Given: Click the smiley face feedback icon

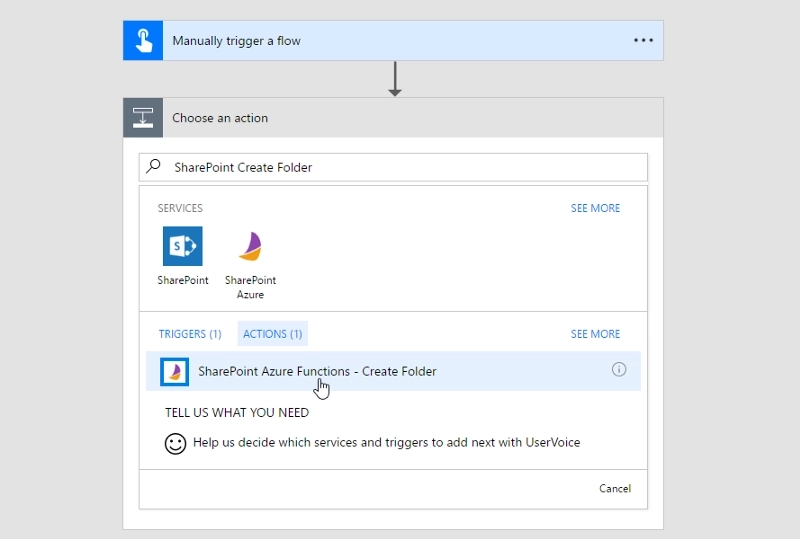Looking at the screenshot, I should coord(175,444).
